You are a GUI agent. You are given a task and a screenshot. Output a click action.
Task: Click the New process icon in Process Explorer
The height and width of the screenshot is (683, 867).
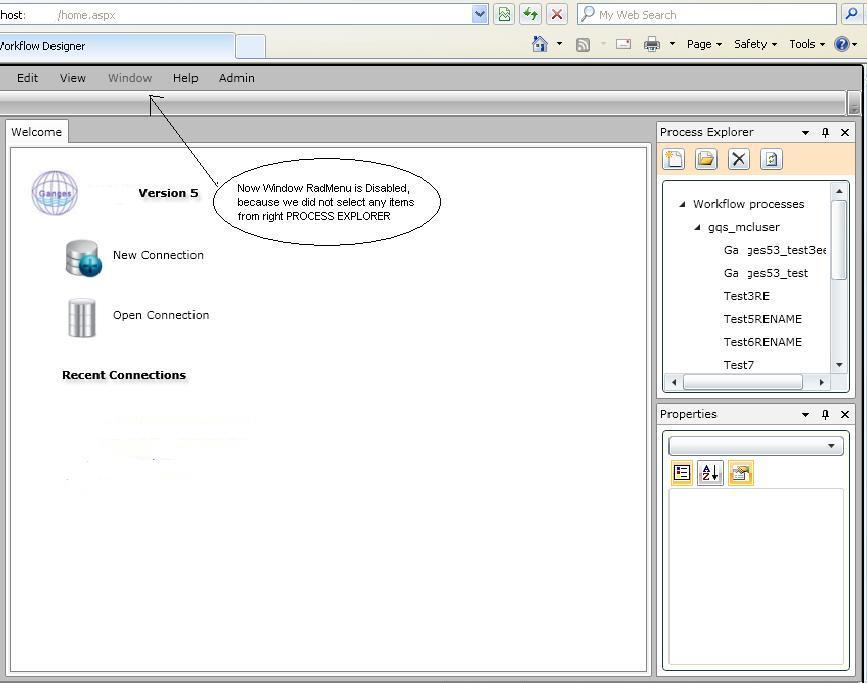[673, 160]
